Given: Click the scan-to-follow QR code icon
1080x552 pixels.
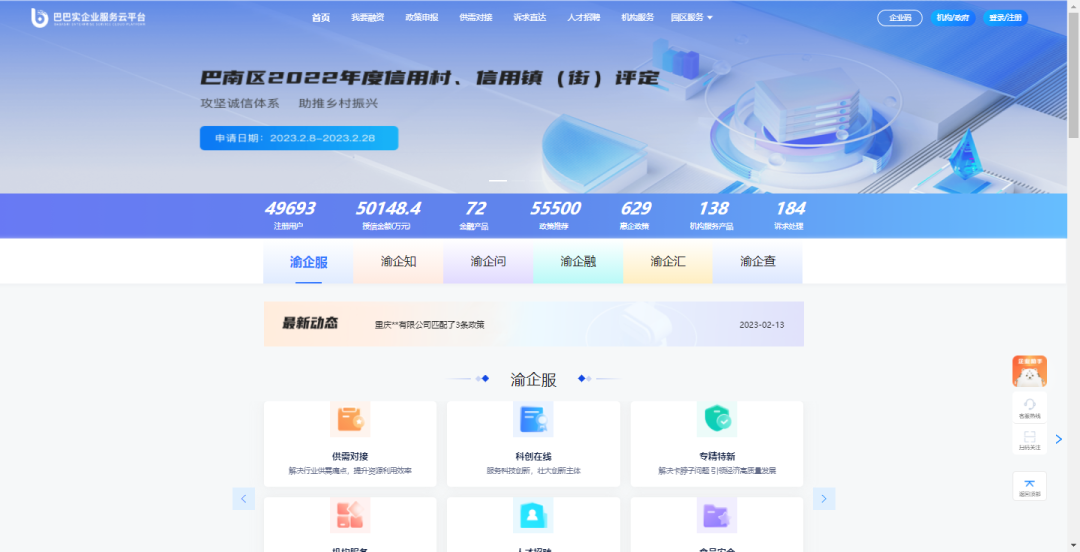Looking at the screenshot, I should (1029, 438).
